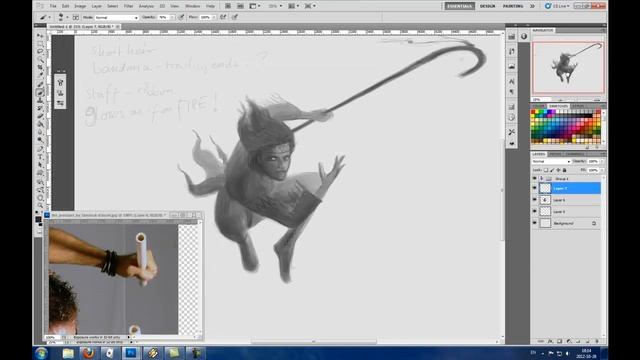Open the brush-shaped icon below Tool Presets
The image size is (640, 360).
(511, 143)
